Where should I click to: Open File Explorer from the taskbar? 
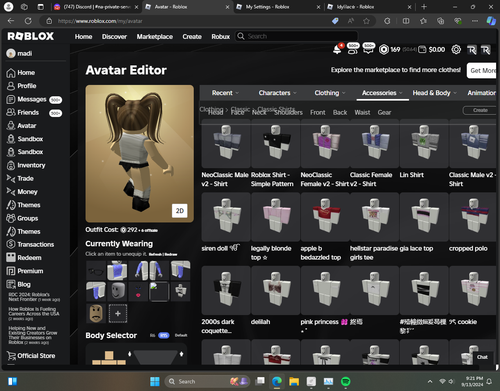294,381
